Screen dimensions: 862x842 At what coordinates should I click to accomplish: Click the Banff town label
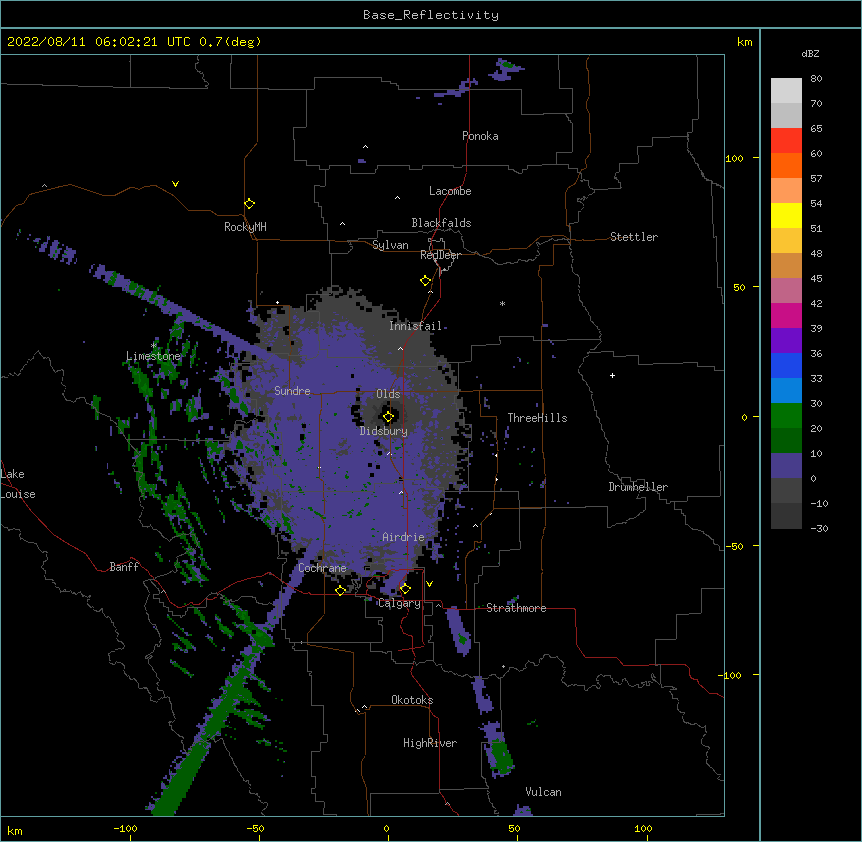124,567
